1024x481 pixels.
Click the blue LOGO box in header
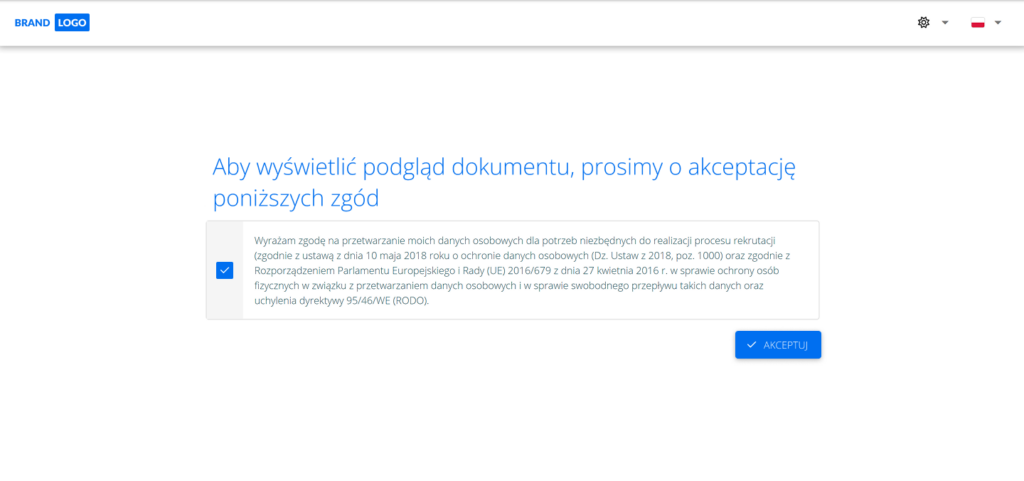click(x=72, y=22)
